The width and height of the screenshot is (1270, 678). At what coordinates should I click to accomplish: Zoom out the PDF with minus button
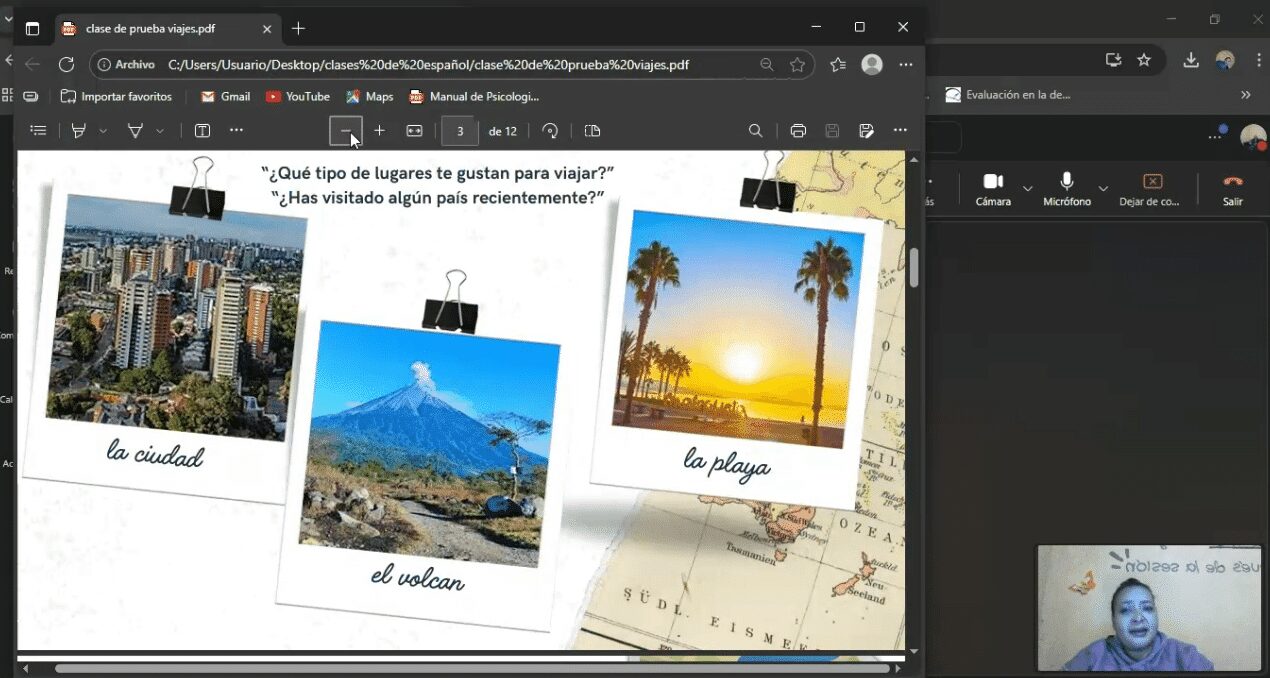tap(346, 131)
